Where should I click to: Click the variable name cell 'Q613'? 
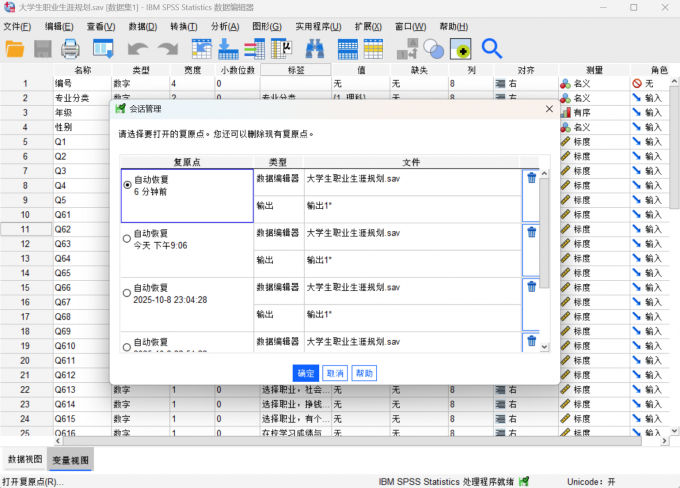point(82,390)
